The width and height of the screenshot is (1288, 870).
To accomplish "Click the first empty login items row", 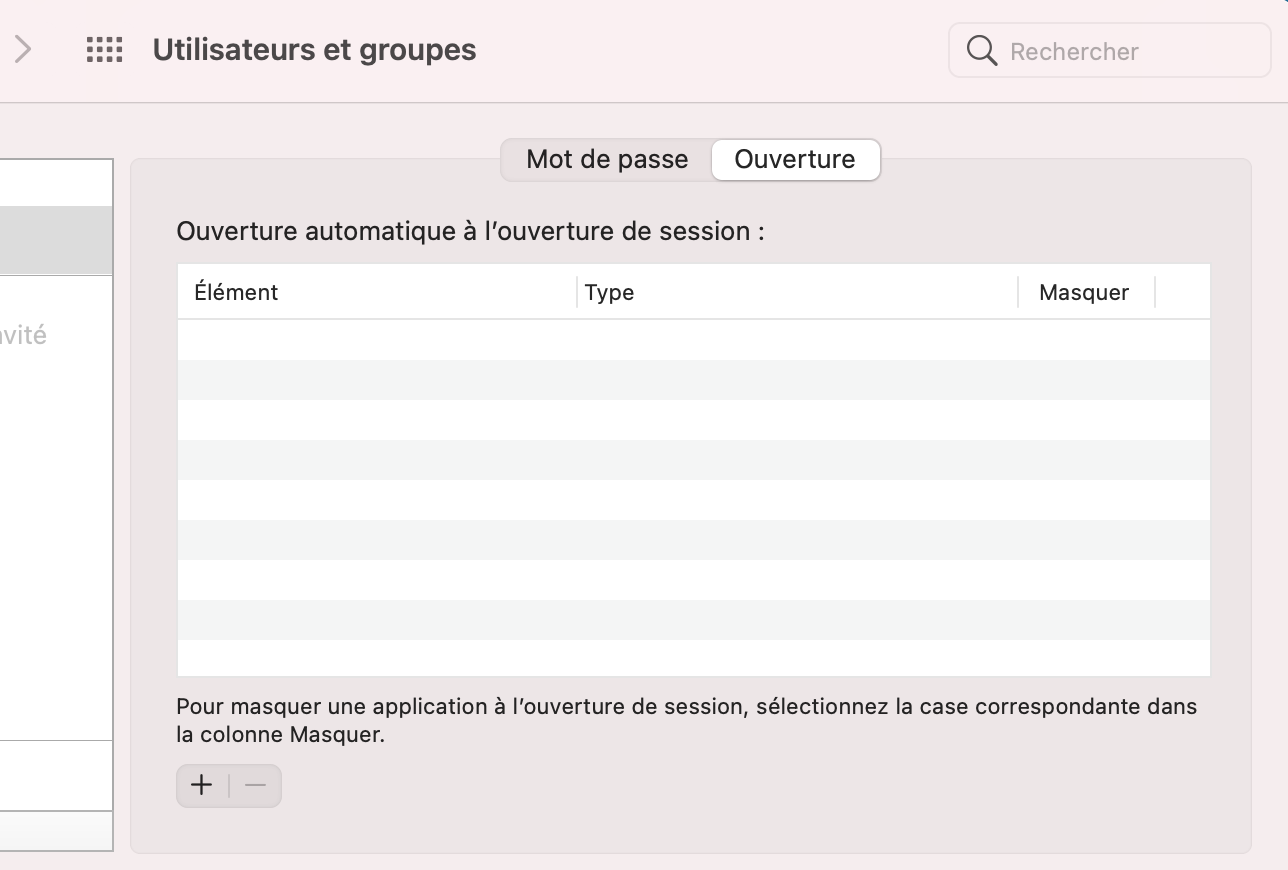I will point(693,340).
